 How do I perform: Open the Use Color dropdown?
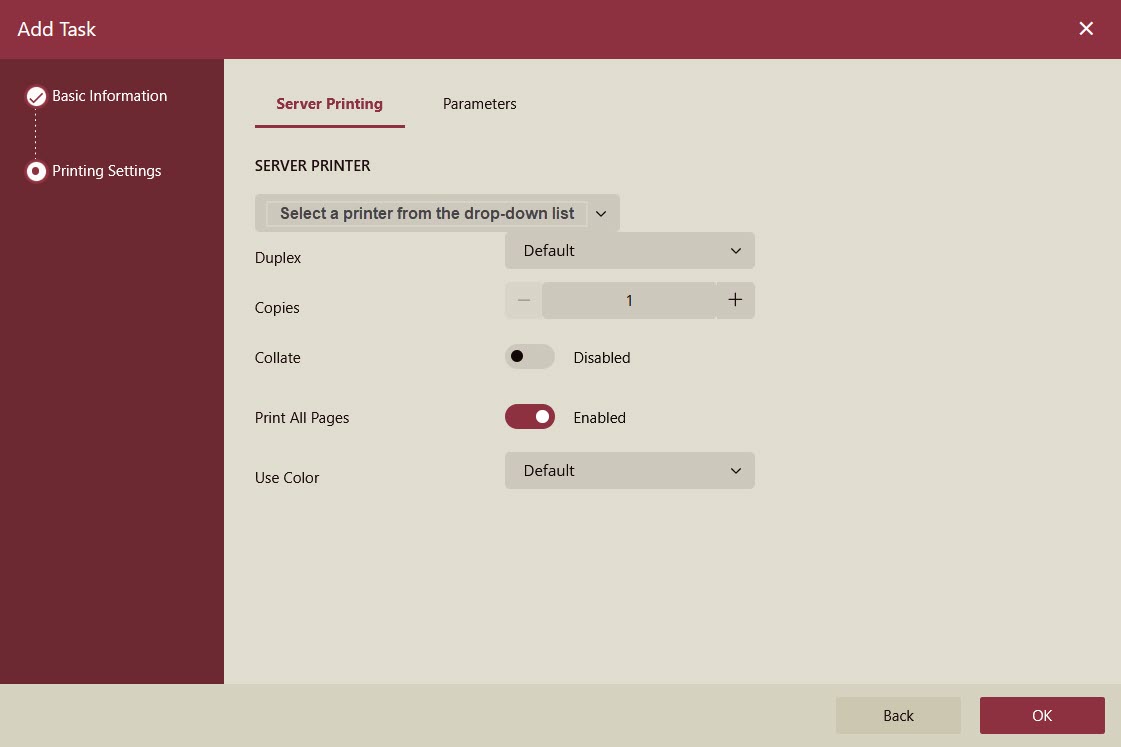point(629,471)
